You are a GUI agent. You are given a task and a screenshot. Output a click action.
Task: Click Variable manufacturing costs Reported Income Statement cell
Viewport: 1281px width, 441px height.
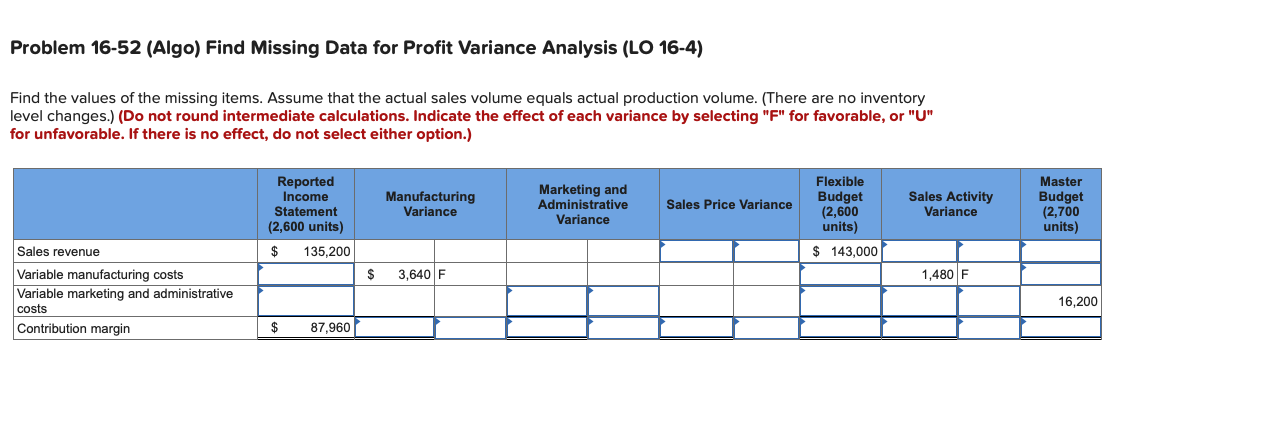pos(306,274)
